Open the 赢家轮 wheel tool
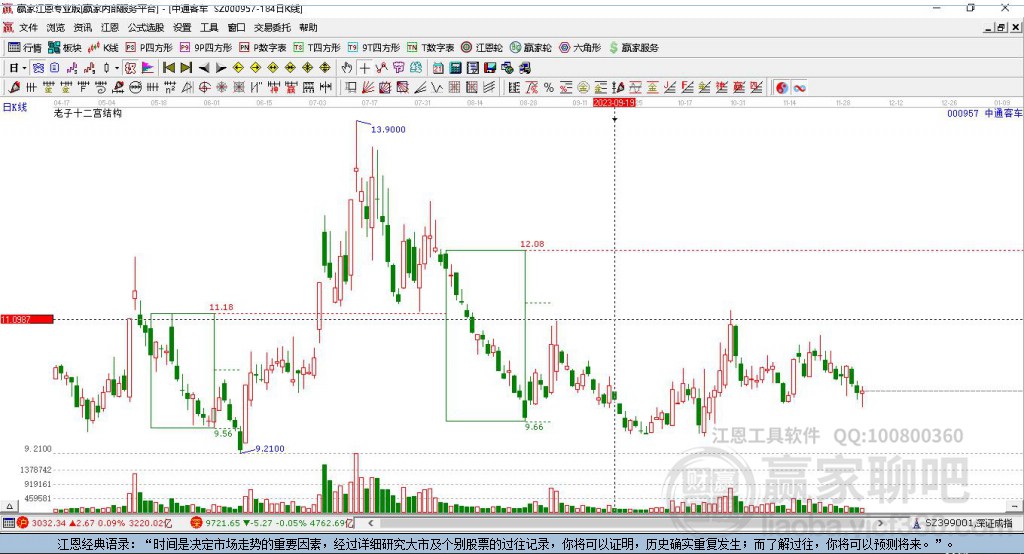 530,48
